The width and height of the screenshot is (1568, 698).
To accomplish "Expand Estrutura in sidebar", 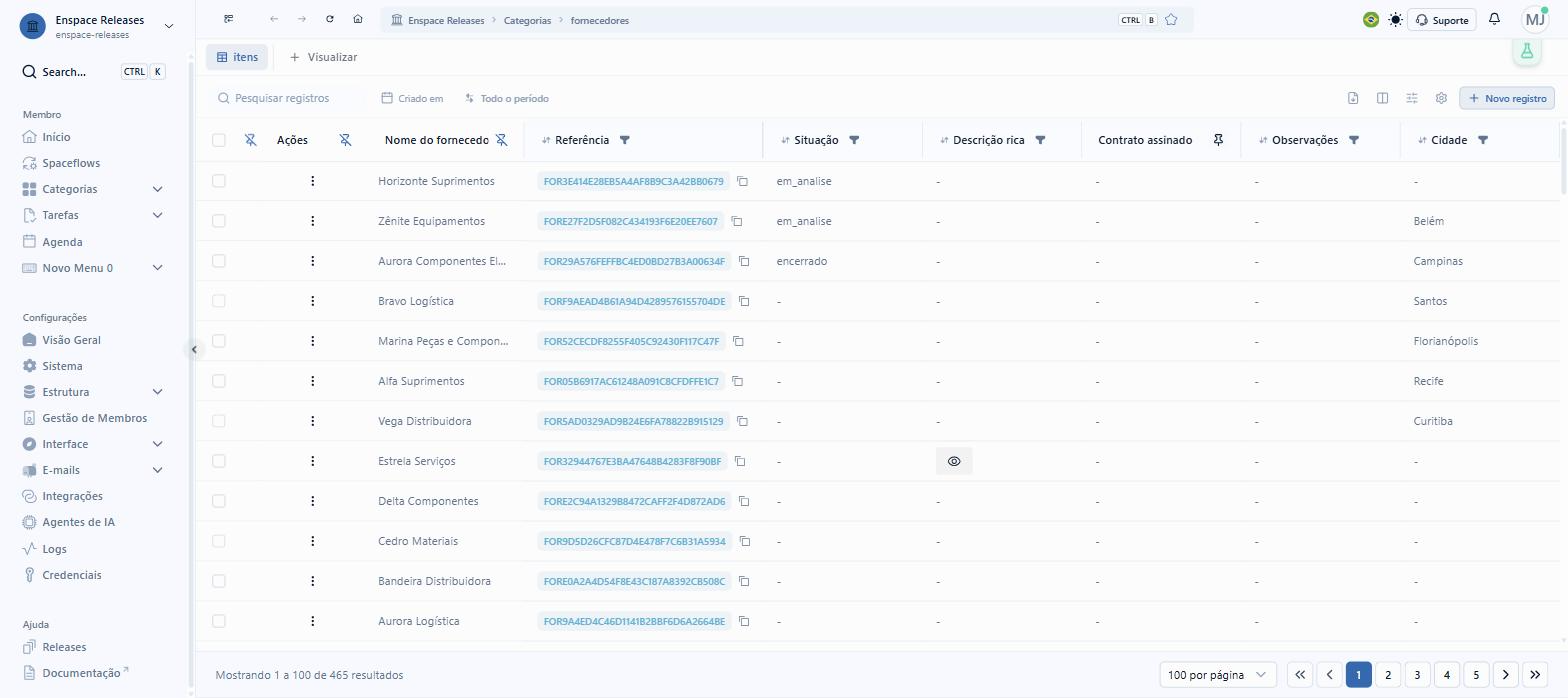I will click(157, 392).
